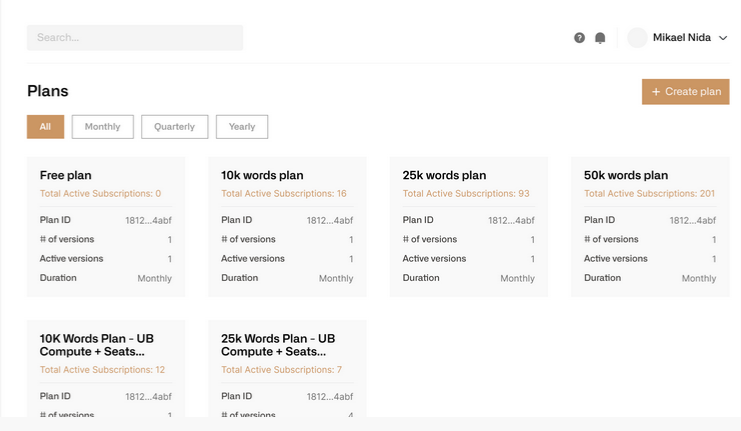
Task: Open the 10k words plan card title
Action: point(262,175)
